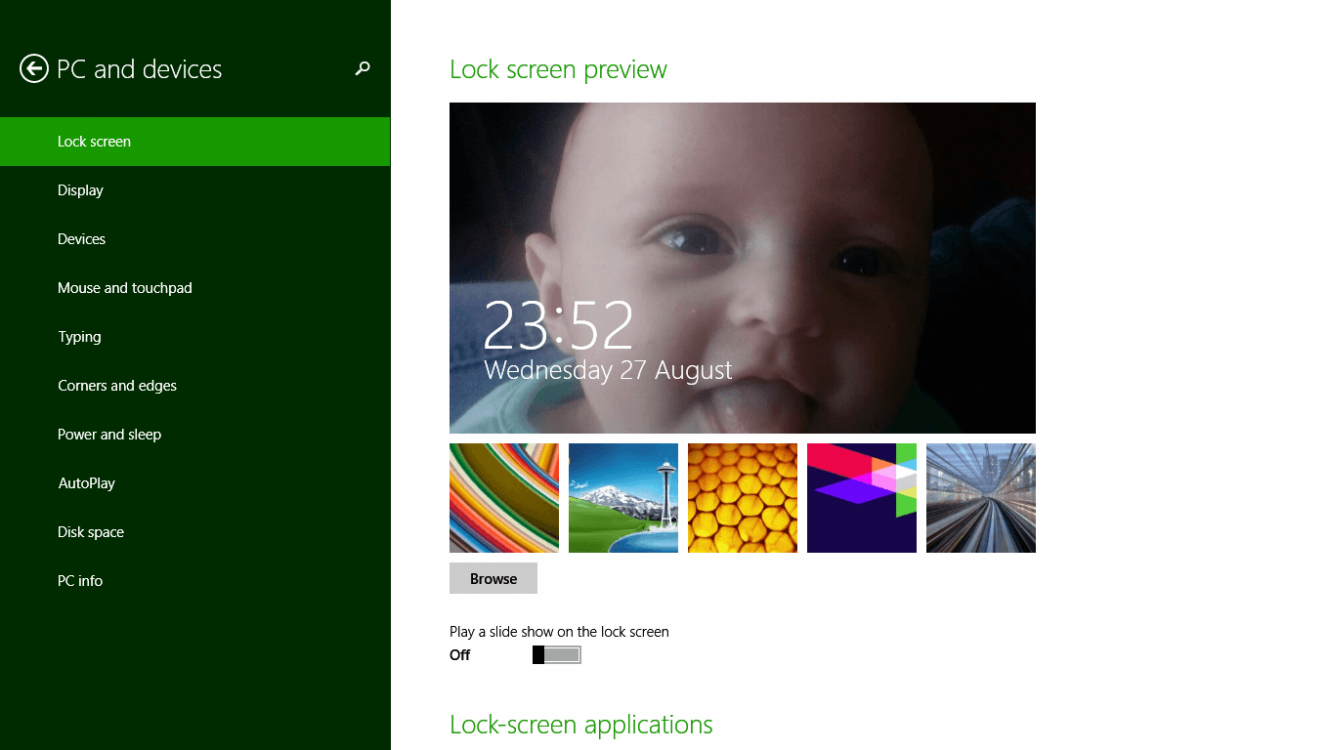View PC info from the sidebar
The image size is (1329, 750).
[x=80, y=580]
